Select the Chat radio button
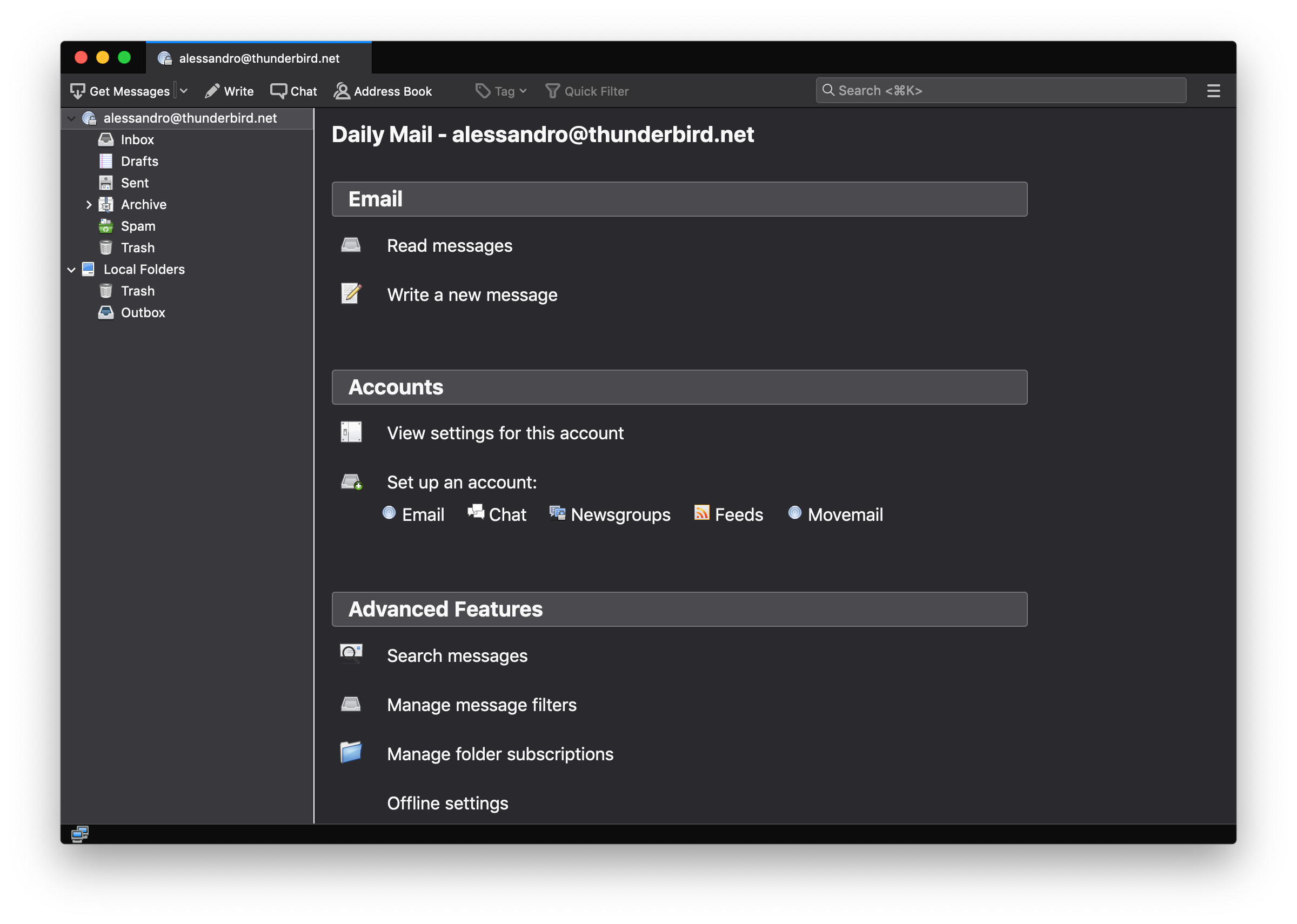The image size is (1297, 924). tap(475, 514)
